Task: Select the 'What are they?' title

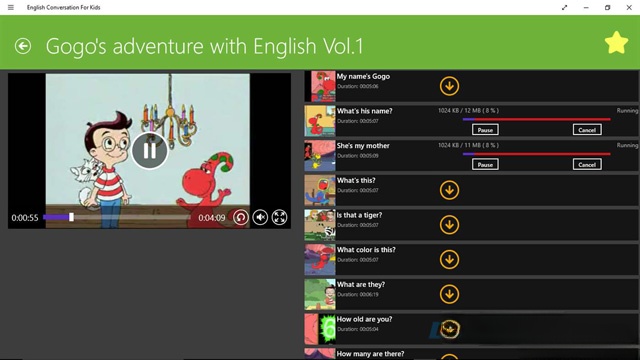Action: point(361,284)
